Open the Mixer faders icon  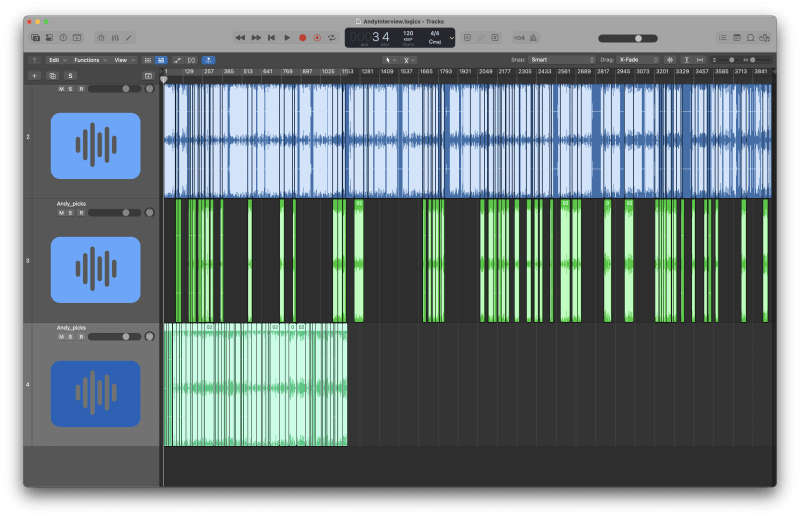pyautogui.click(x=115, y=38)
